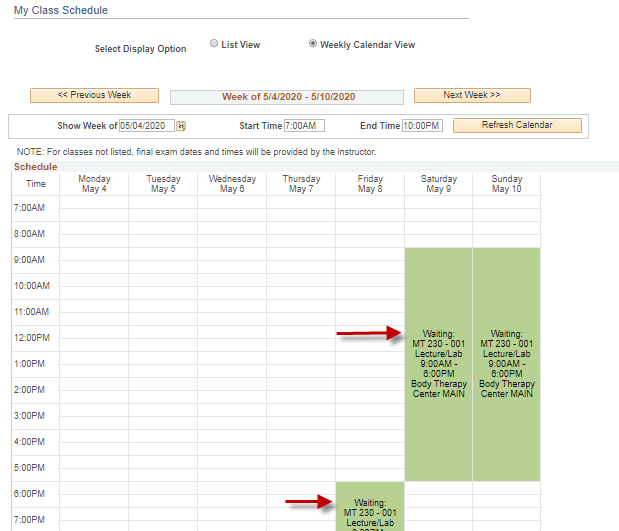Edit the End Time field
This screenshot has width=619, height=531.
pyautogui.click(x=422, y=126)
